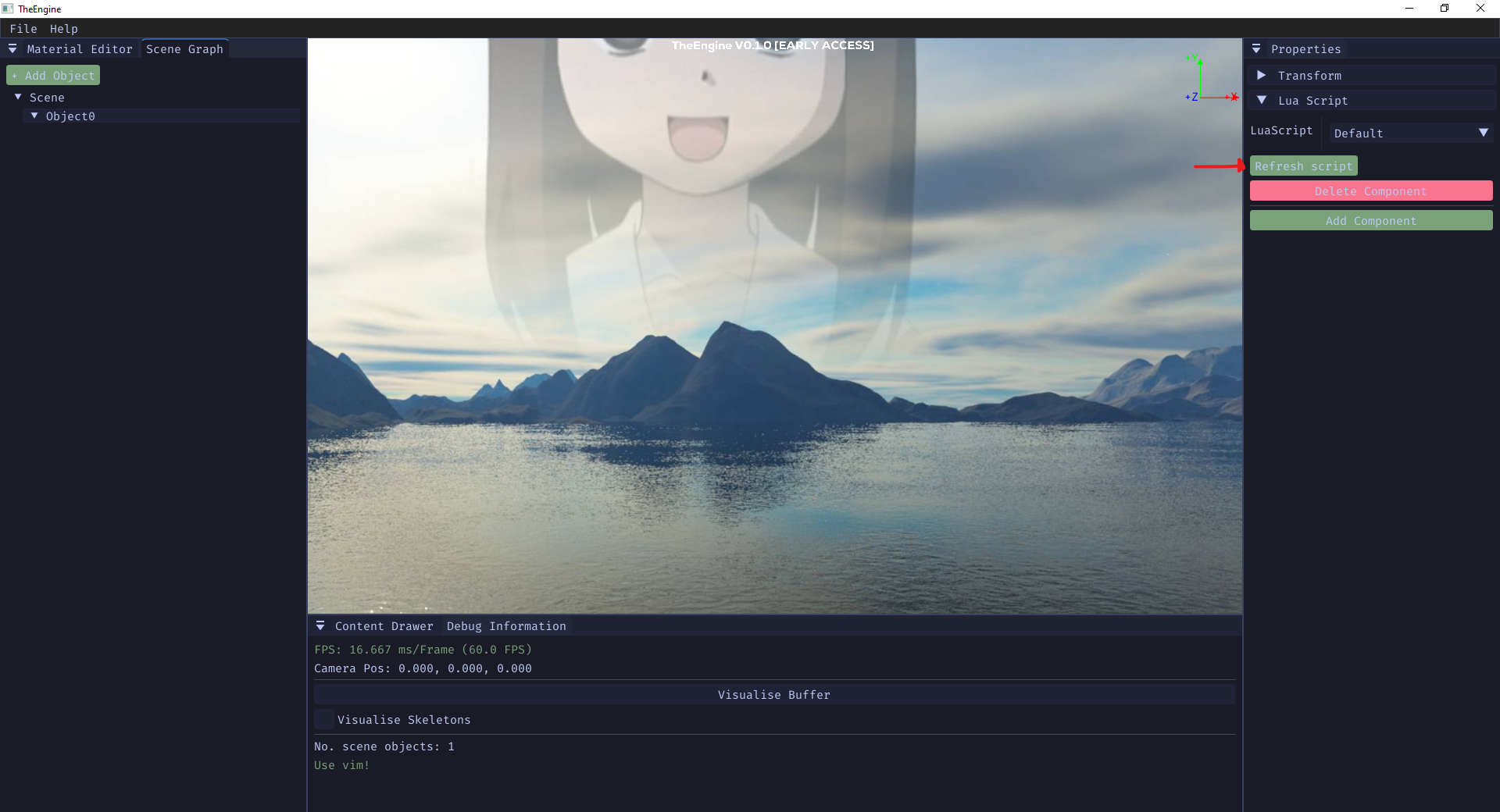Click the FPS readout text
This screenshot has width=1500, height=812.
pyautogui.click(x=423, y=650)
